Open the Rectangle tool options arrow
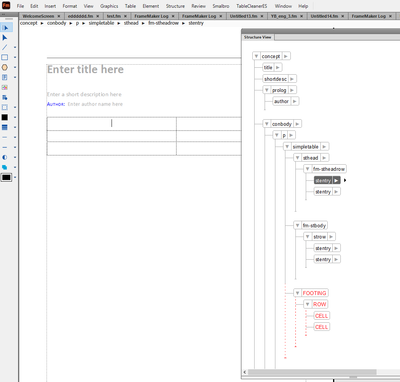 15,57
